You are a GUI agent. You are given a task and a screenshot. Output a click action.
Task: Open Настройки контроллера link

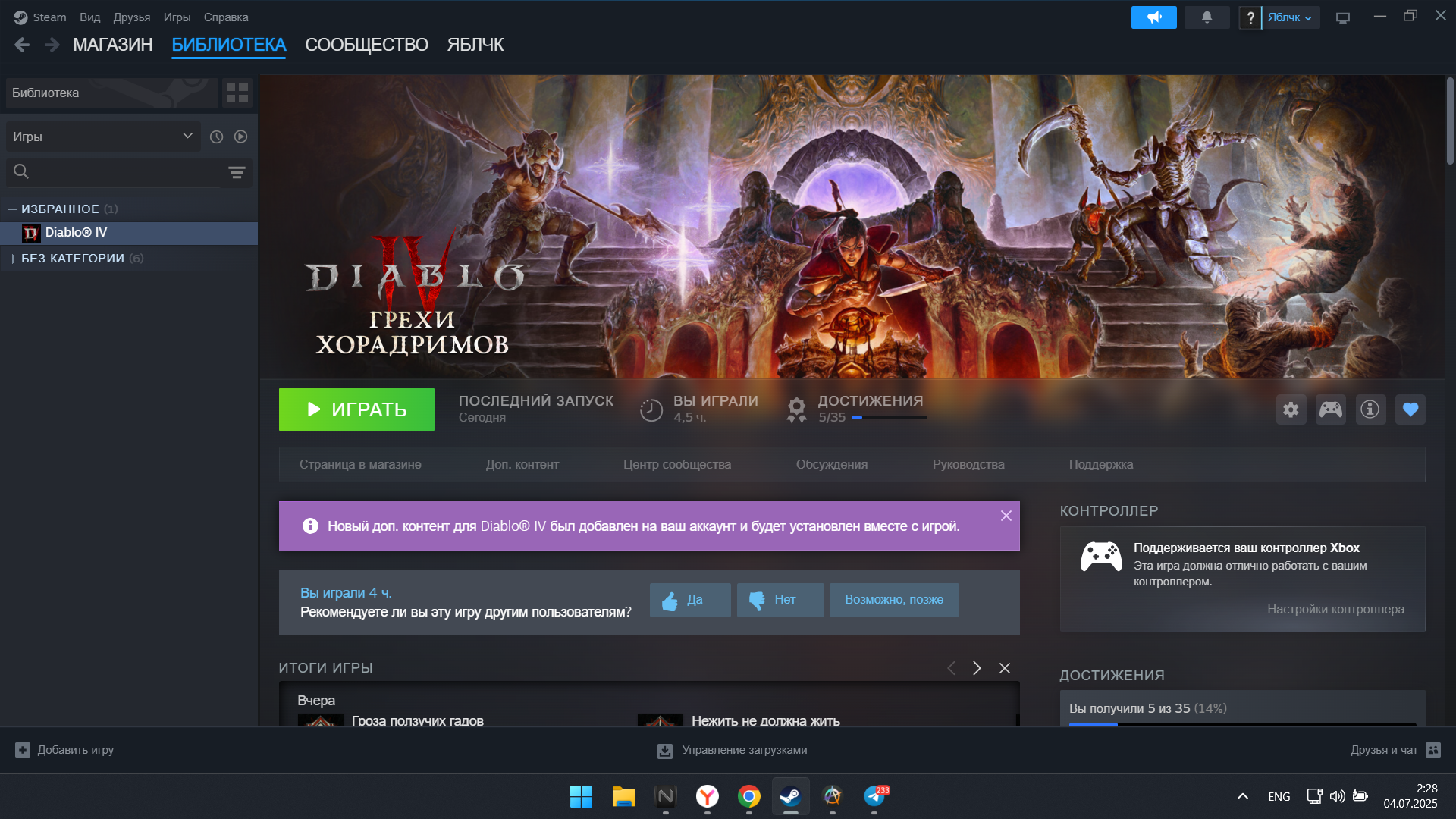click(1335, 609)
